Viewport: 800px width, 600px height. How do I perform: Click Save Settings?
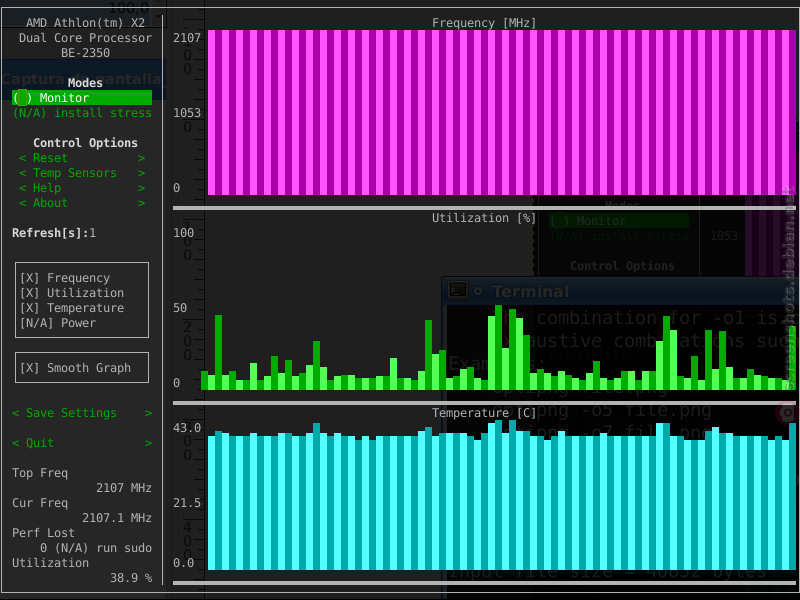pos(82,413)
